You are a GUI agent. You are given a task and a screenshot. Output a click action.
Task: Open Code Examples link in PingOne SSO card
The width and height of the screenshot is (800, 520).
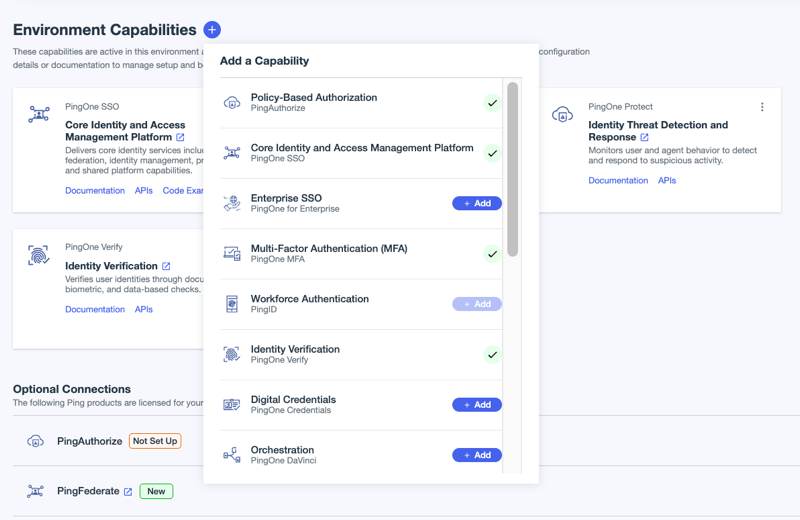(x=183, y=190)
